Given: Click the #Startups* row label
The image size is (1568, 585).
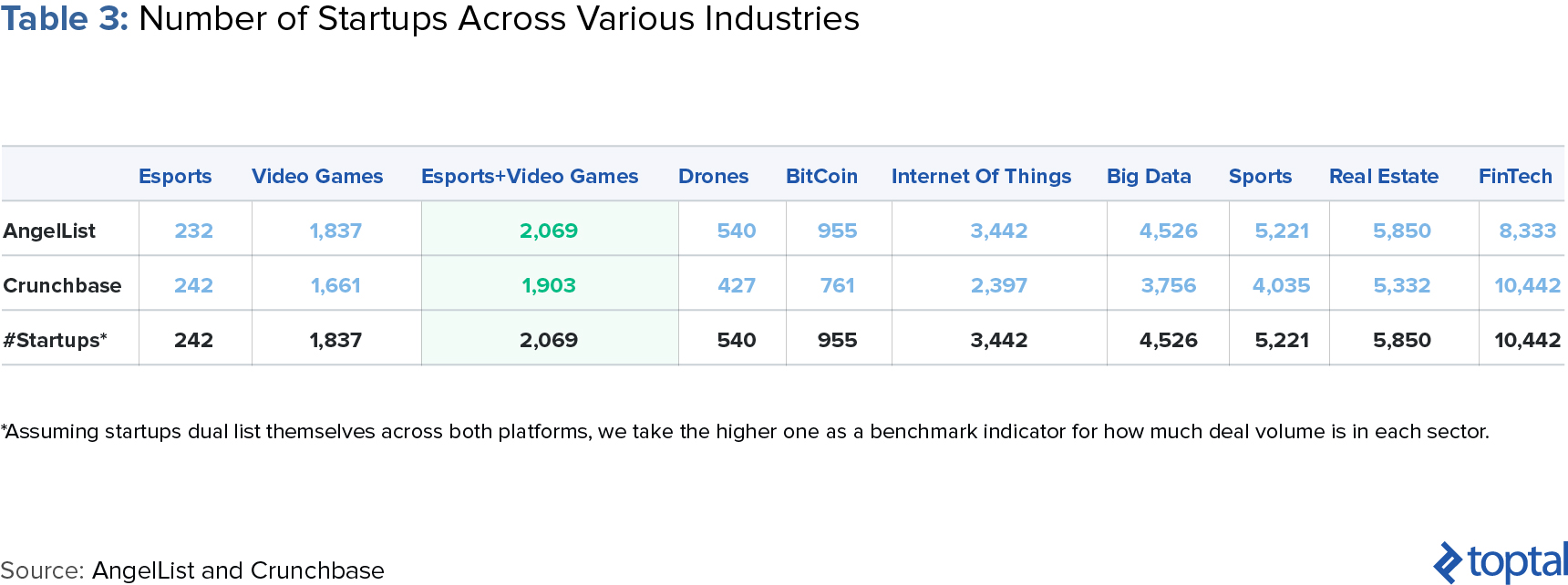Looking at the screenshot, I should coord(55,340).
